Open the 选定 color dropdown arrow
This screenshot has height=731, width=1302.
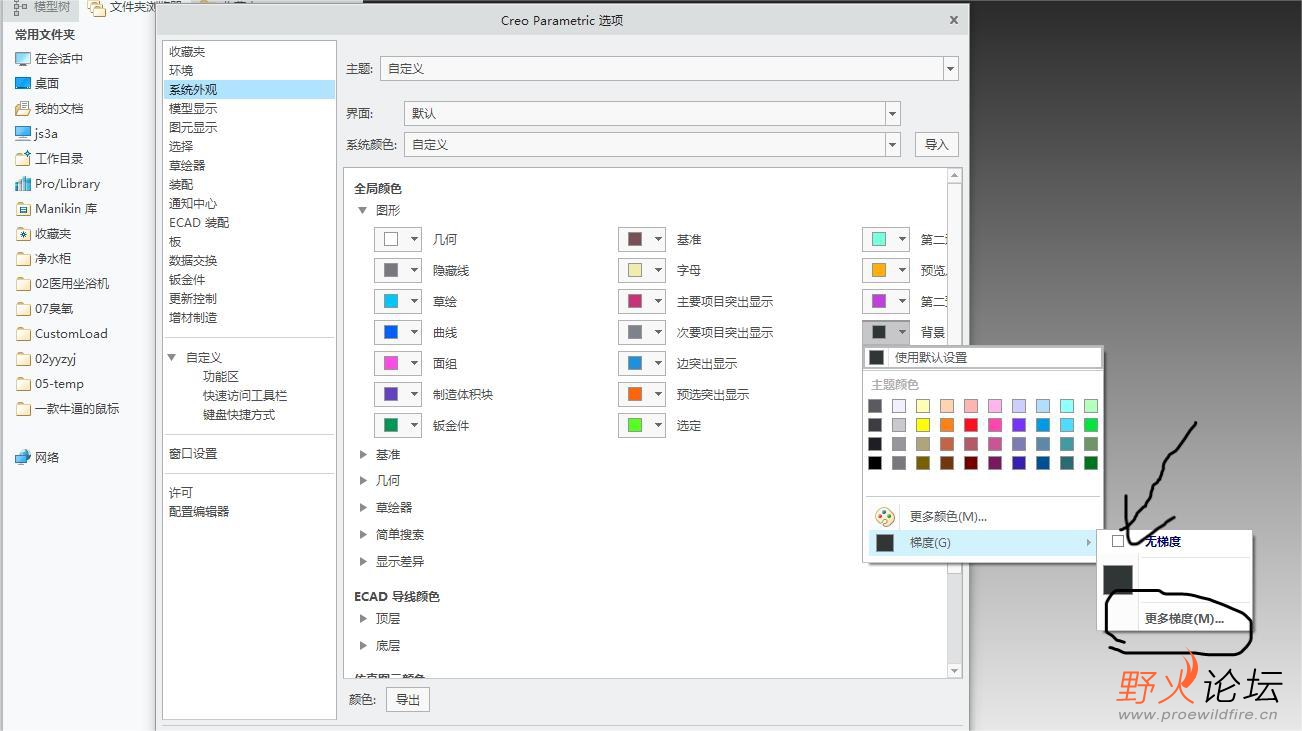[658, 426]
